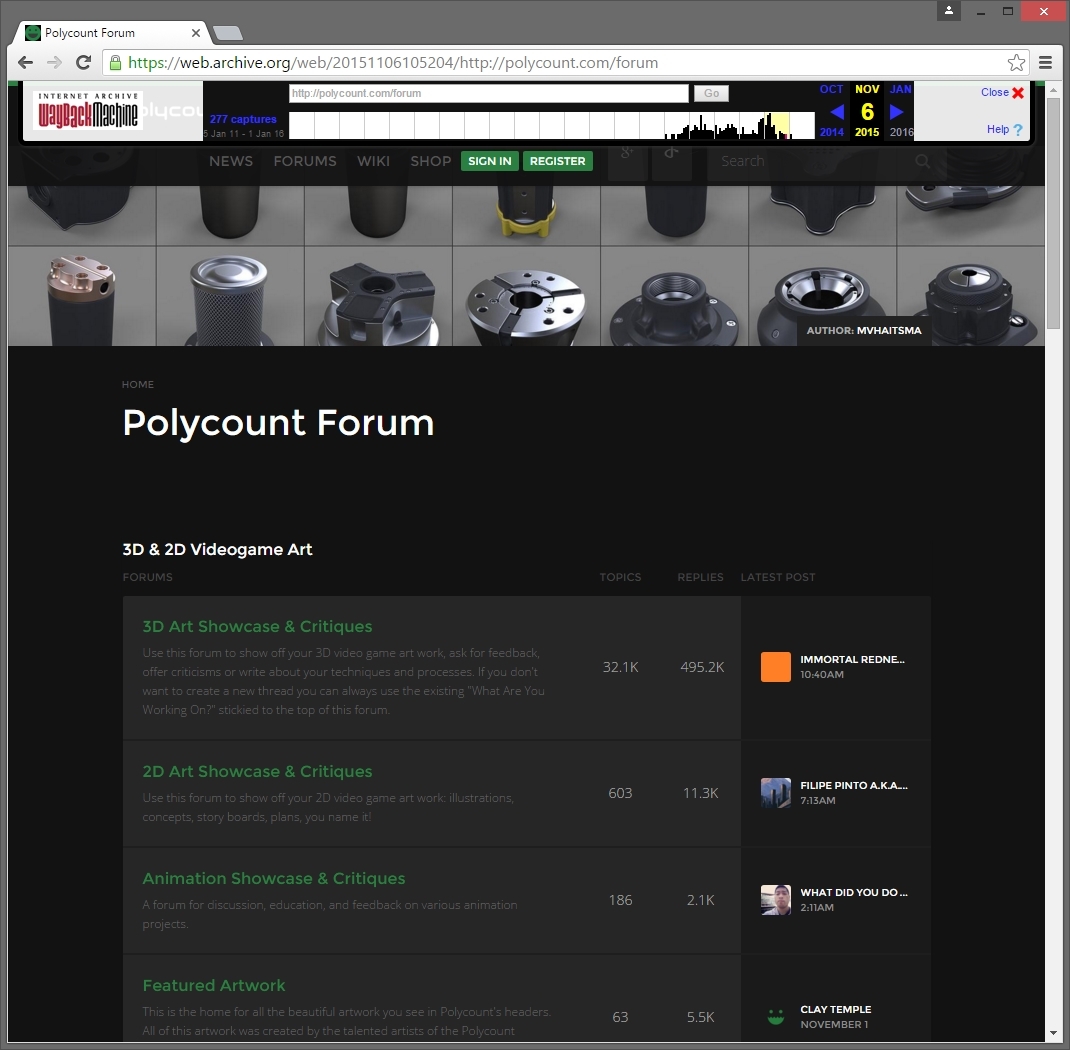Click the Wayback Machine logo
This screenshot has height=1050, width=1070.
88,111
